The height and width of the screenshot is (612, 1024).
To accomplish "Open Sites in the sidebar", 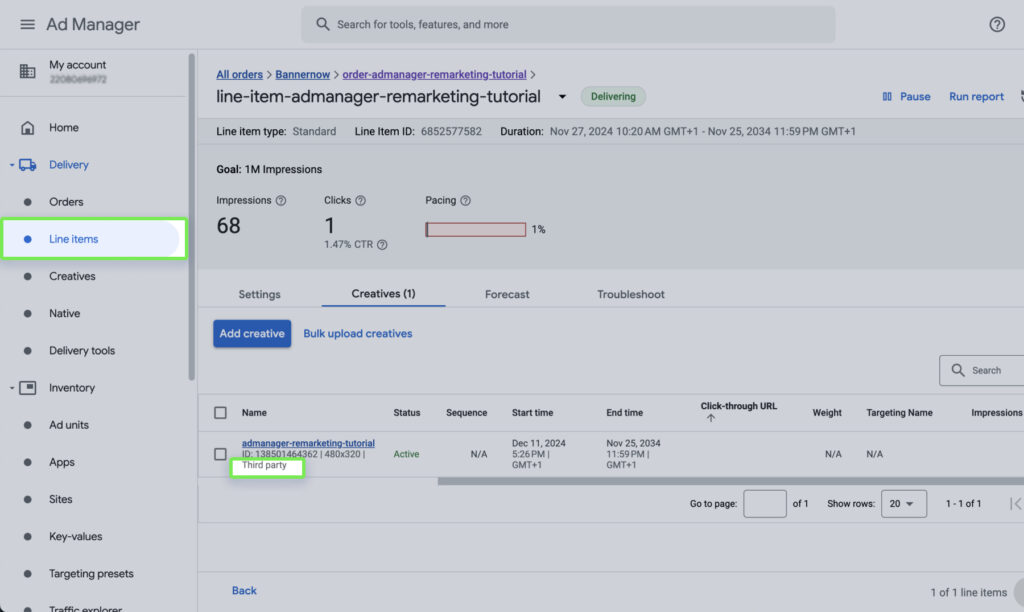I will pos(60,499).
